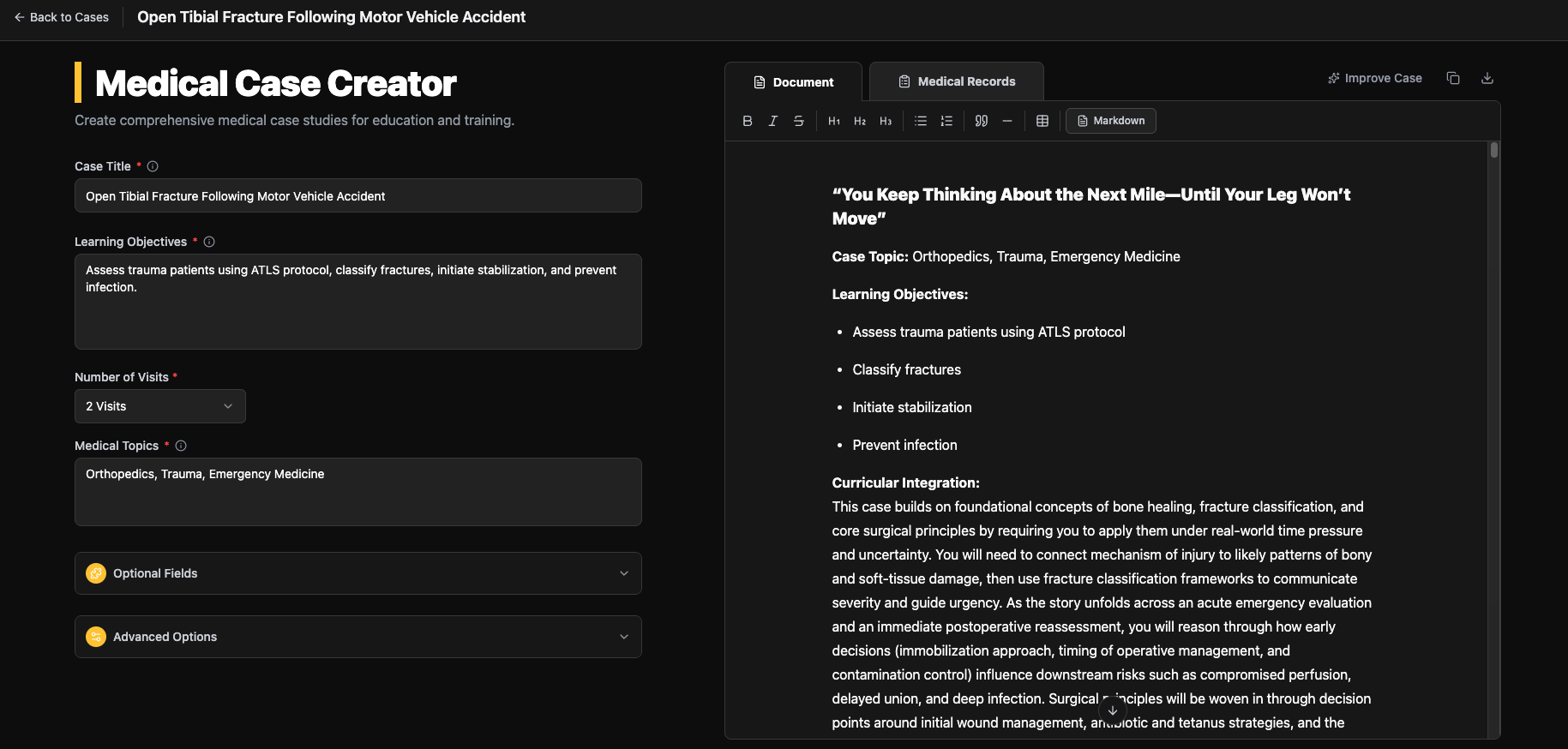Toggle Markdown view mode
The height and width of the screenshot is (749, 1568).
(1110, 121)
